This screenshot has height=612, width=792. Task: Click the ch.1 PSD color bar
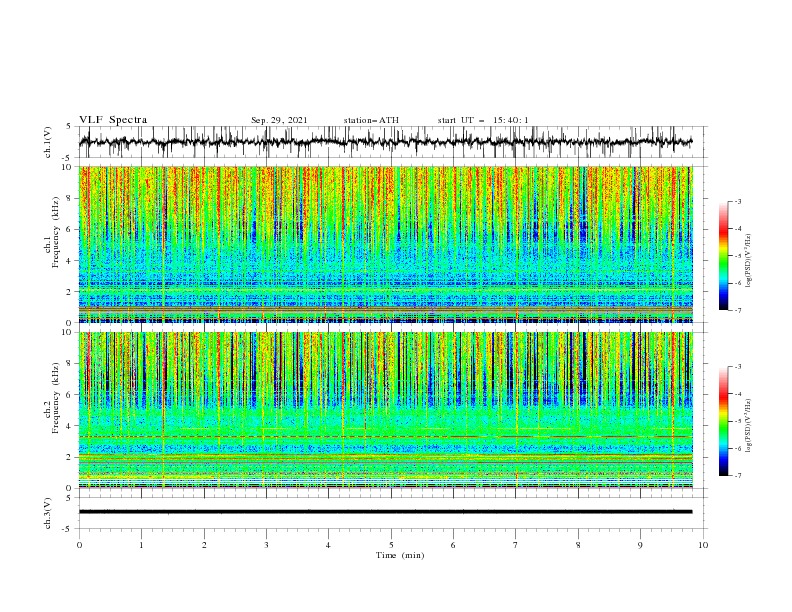723,256
